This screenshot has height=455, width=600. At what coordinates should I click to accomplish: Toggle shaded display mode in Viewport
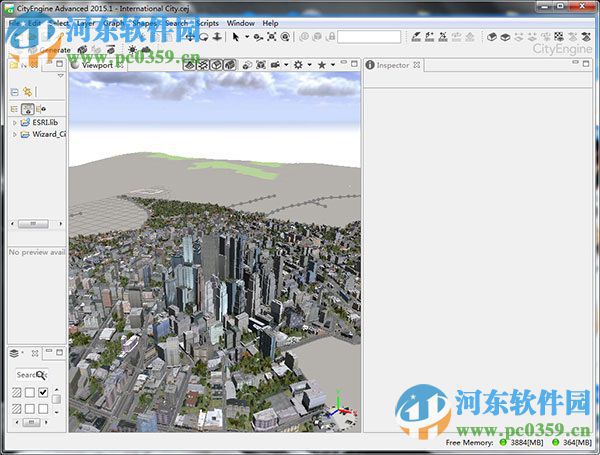click(217, 65)
